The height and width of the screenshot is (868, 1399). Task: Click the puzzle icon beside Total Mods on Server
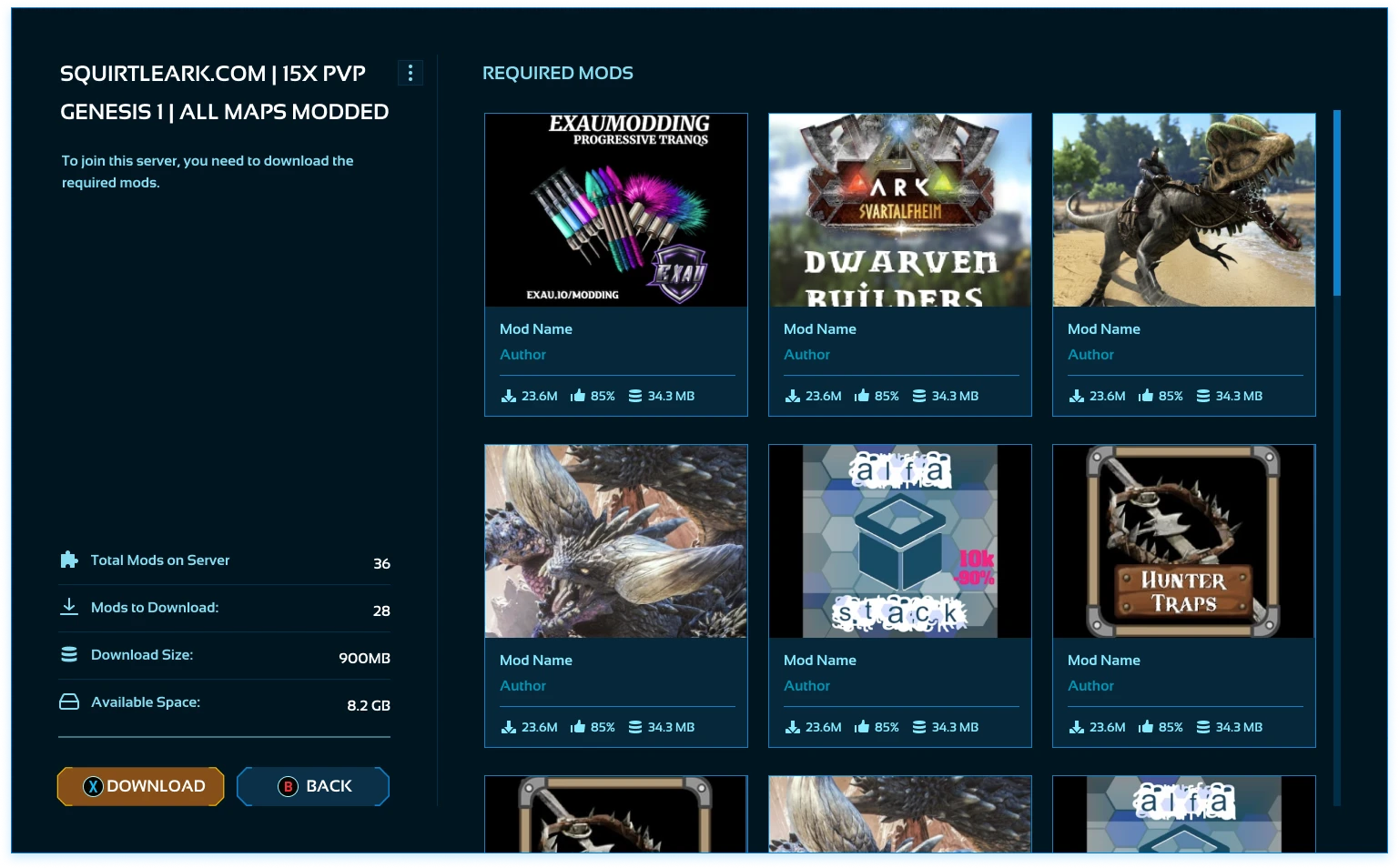tap(69, 560)
